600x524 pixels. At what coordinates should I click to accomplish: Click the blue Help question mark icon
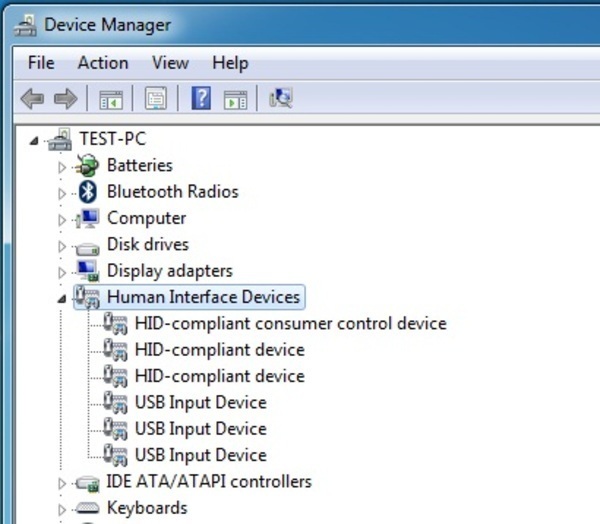(201, 99)
